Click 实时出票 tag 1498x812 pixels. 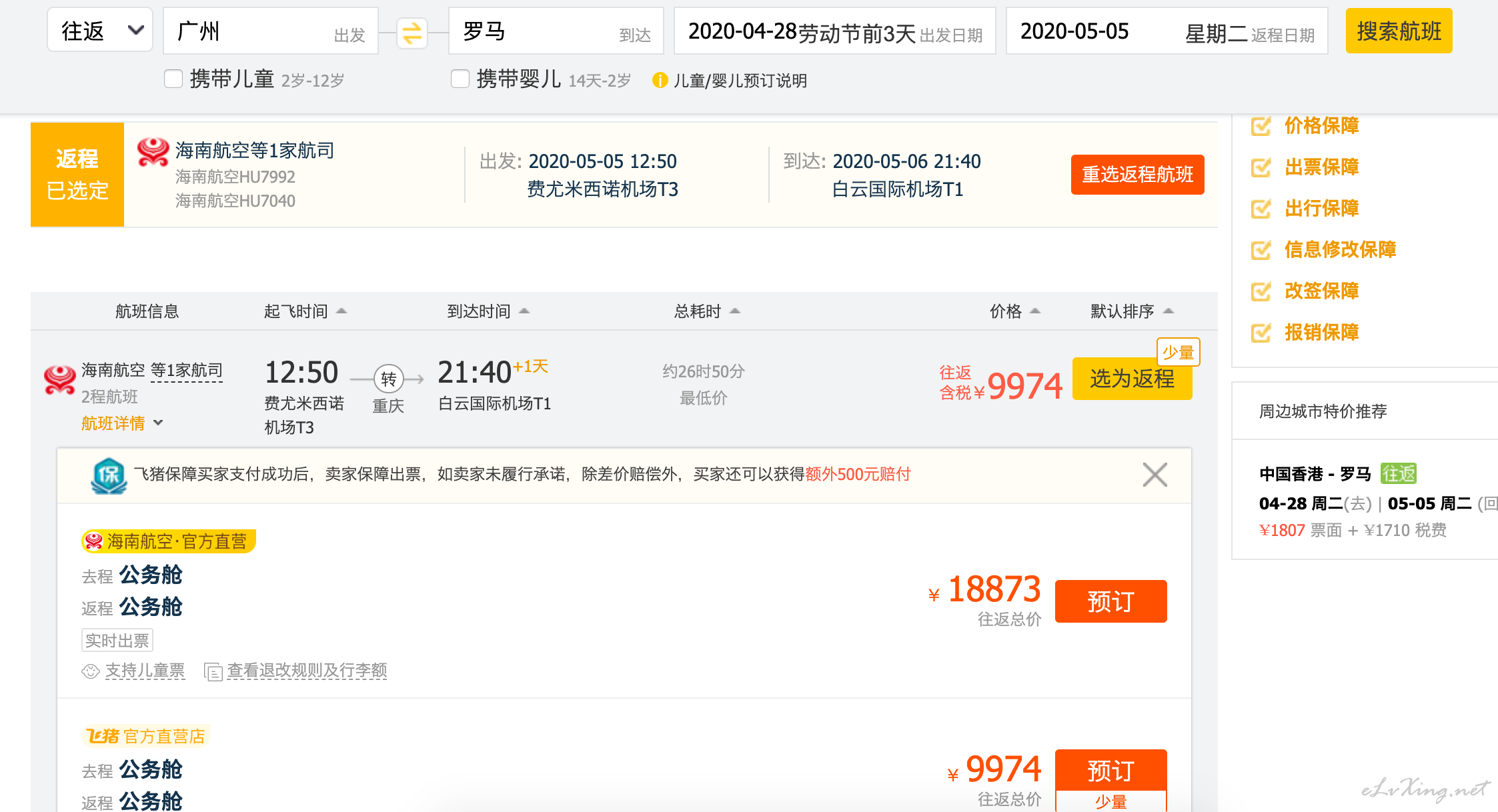pyautogui.click(x=117, y=640)
